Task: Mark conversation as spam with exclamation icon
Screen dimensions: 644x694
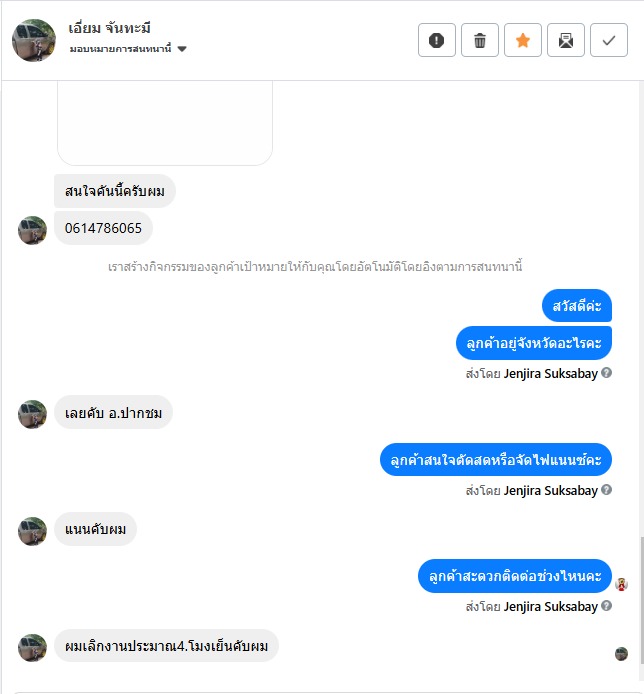Action: [x=436, y=40]
